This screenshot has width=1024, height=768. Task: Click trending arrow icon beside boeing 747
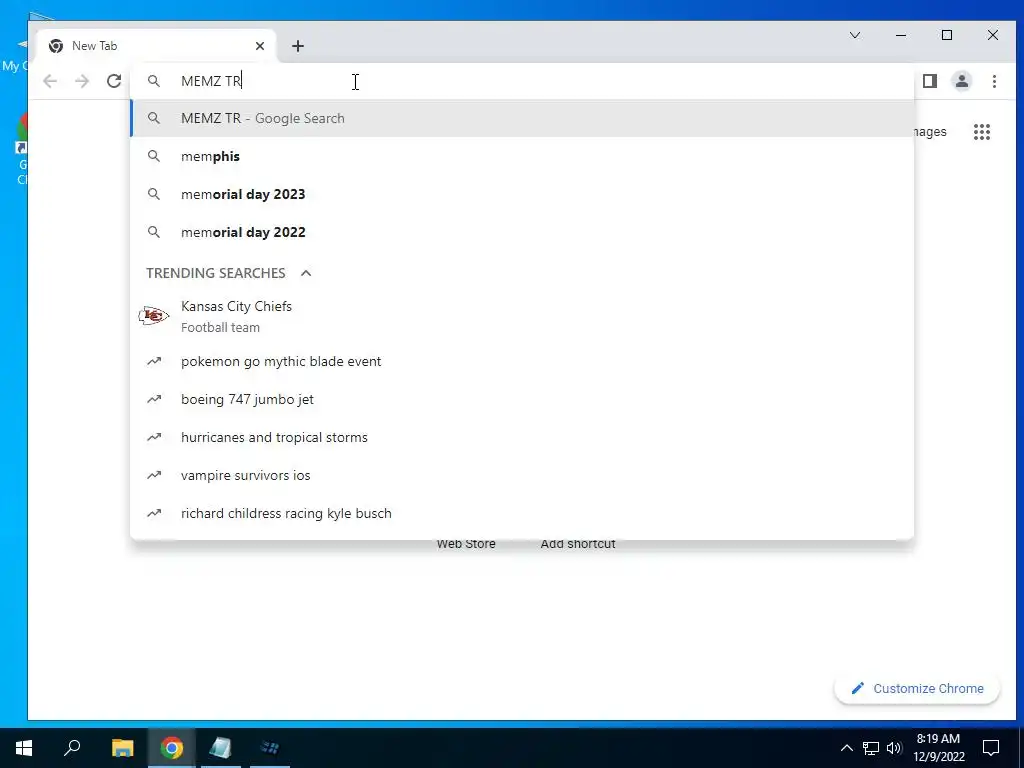click(x=153, y=399)
